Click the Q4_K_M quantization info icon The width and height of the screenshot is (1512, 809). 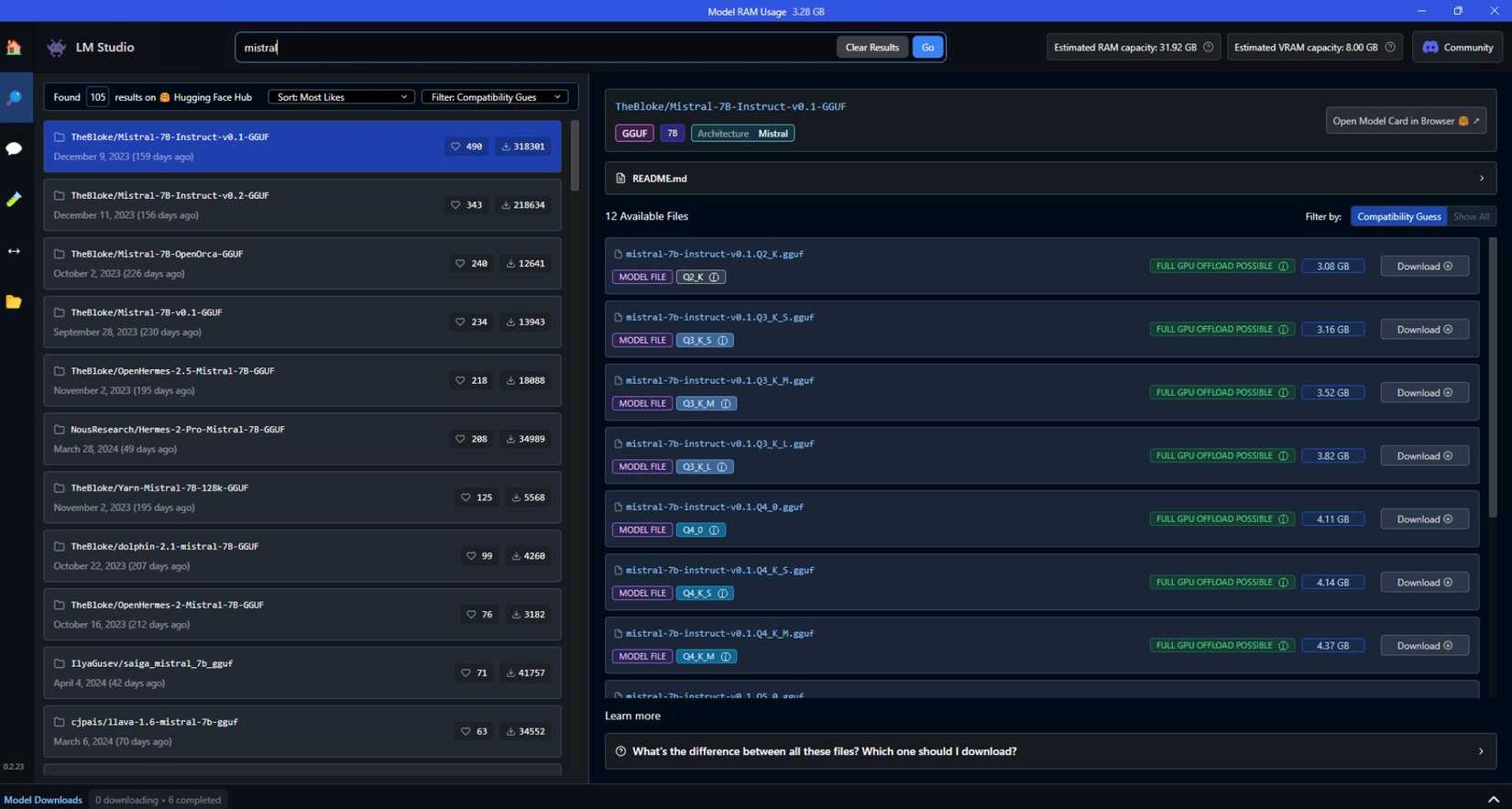tap(726, 656)
